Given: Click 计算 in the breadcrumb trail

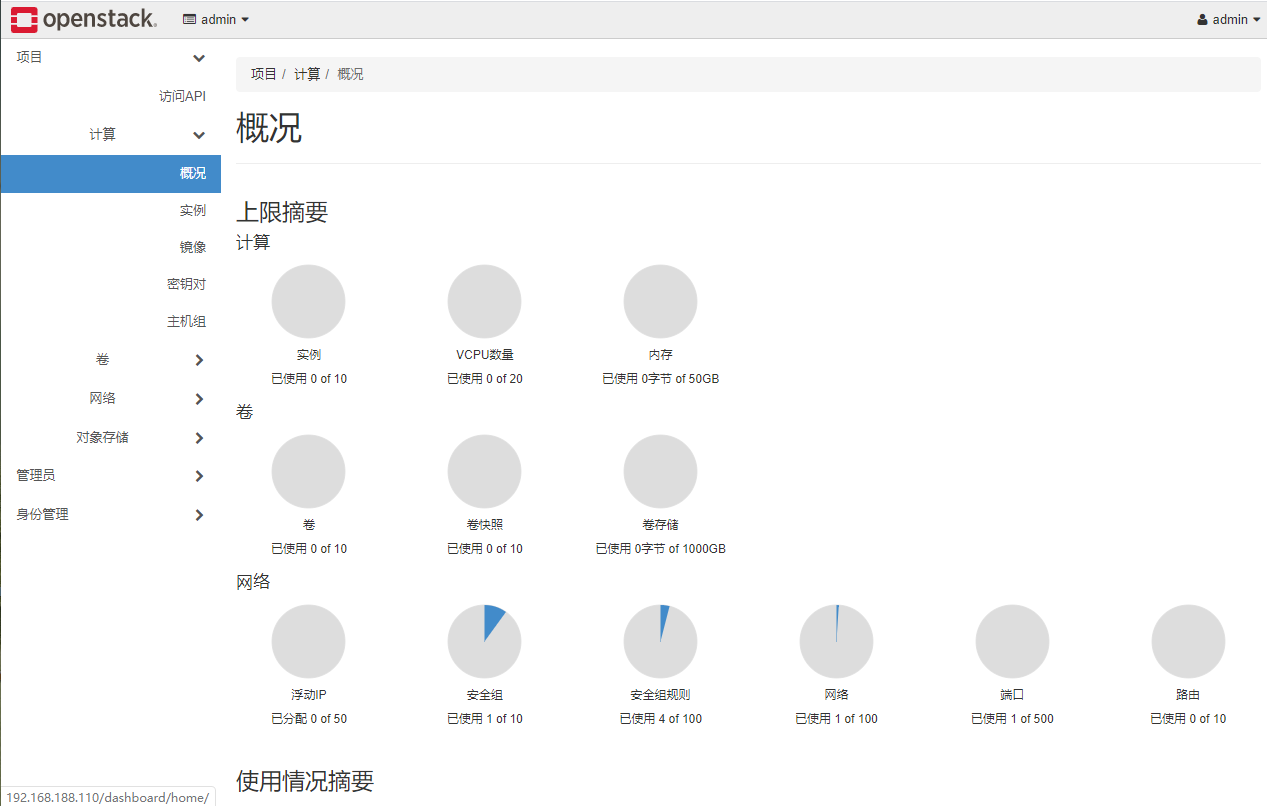Looking at the screenshot, I should pos(306,73).
